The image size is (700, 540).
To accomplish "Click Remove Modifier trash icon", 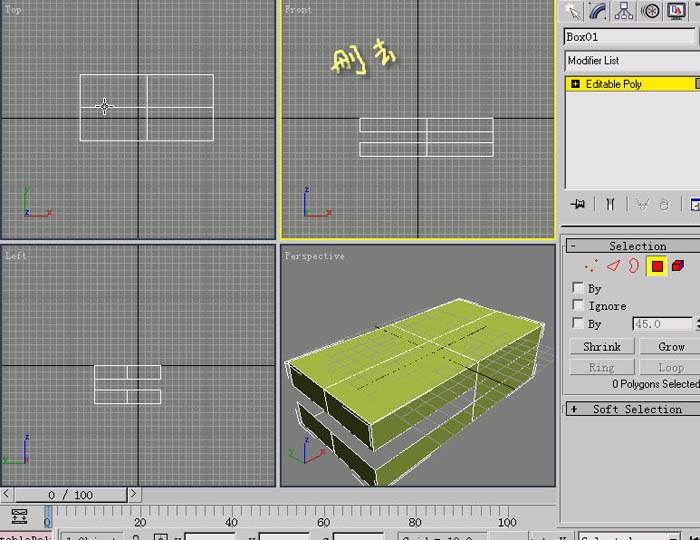I will (x=664, y=204).
